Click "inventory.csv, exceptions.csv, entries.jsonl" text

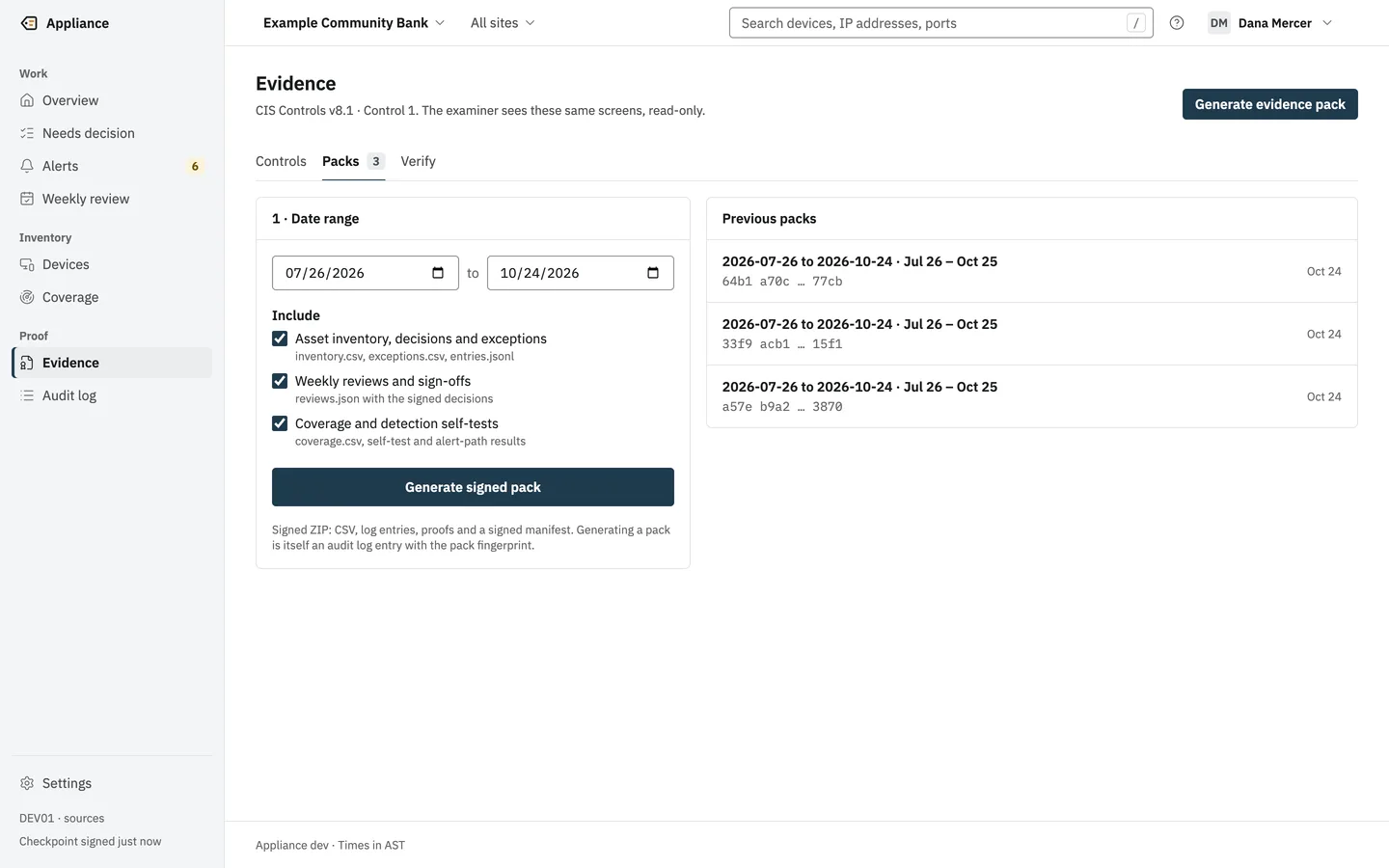point(404,356)
